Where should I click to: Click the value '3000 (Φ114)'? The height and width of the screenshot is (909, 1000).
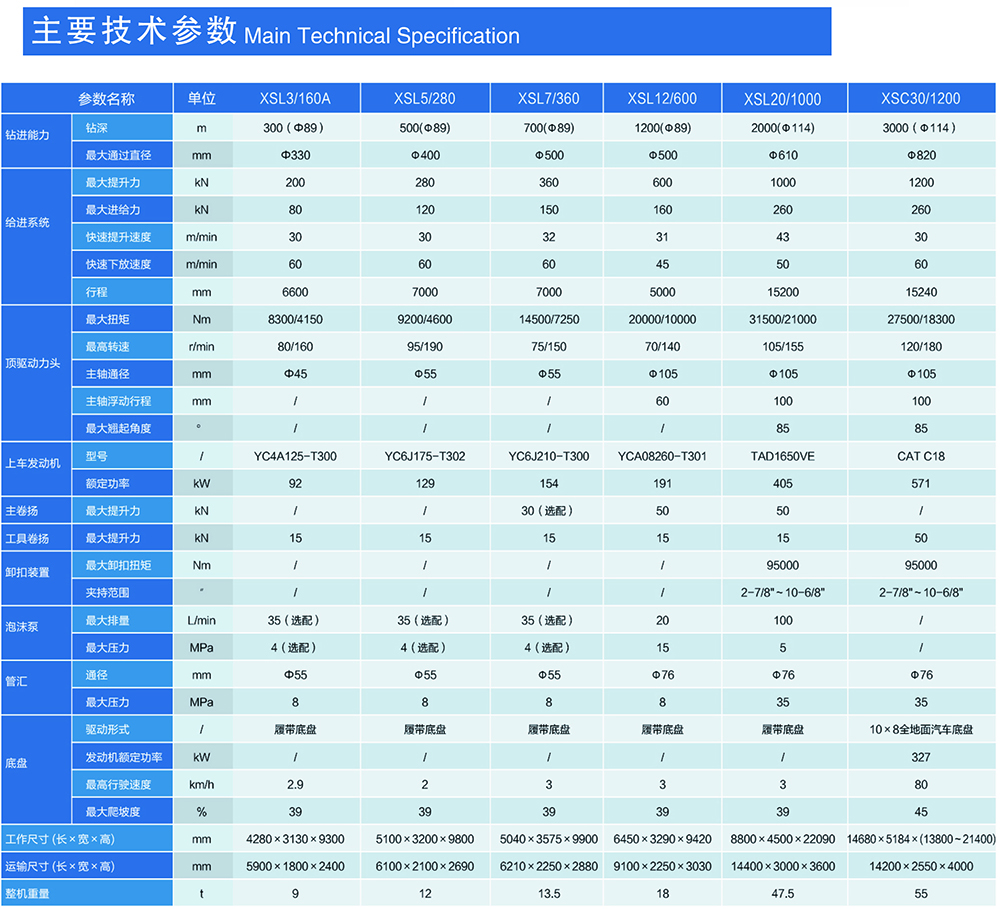(x=920, y=128)
